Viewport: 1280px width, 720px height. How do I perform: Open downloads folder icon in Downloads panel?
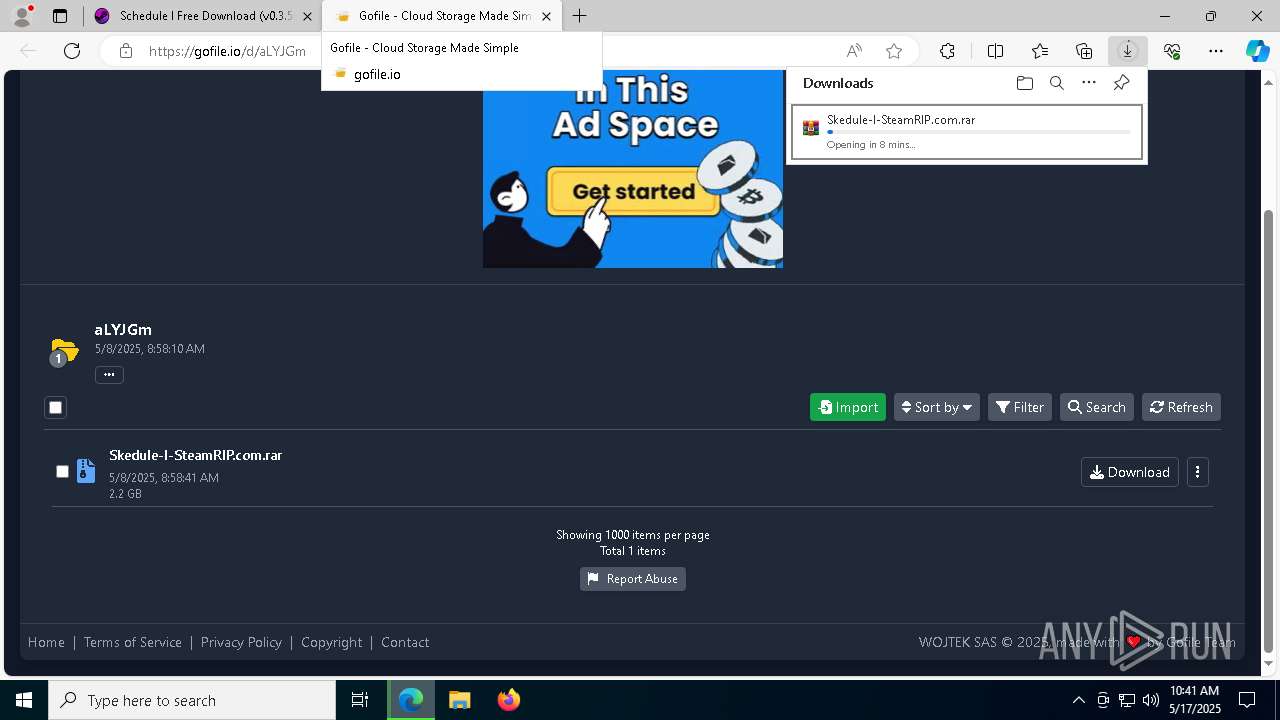[x=1024, y=83]
